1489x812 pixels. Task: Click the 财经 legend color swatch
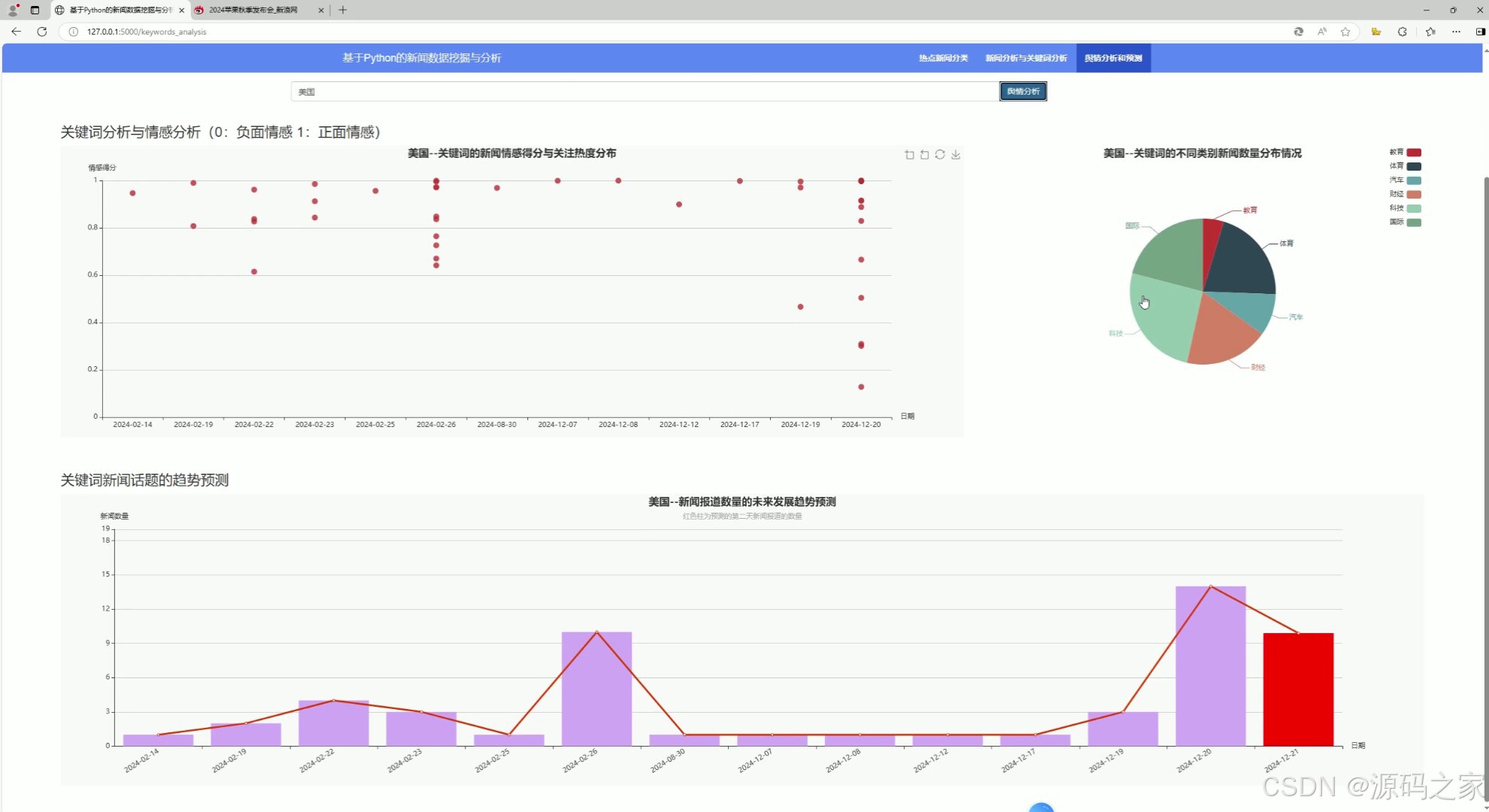[x=1414, y=195]
